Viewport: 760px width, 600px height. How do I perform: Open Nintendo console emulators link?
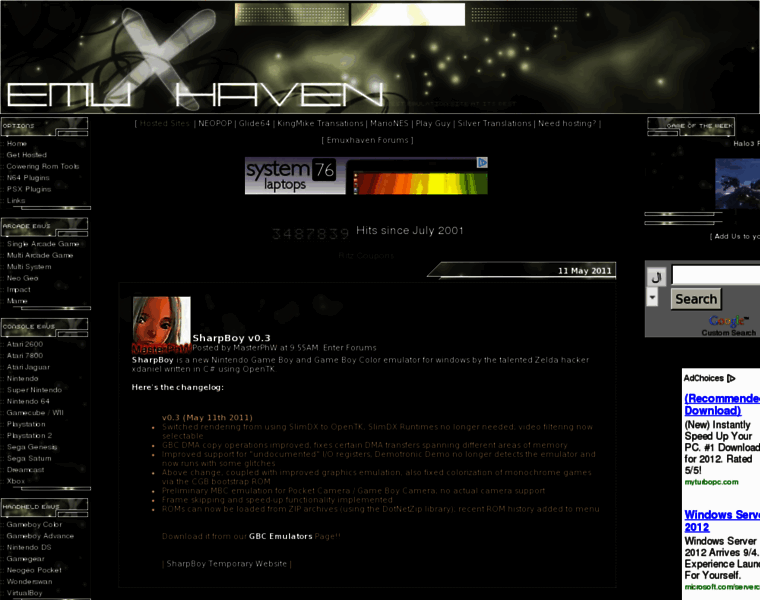pyautogui.click(x=22, y=379)
